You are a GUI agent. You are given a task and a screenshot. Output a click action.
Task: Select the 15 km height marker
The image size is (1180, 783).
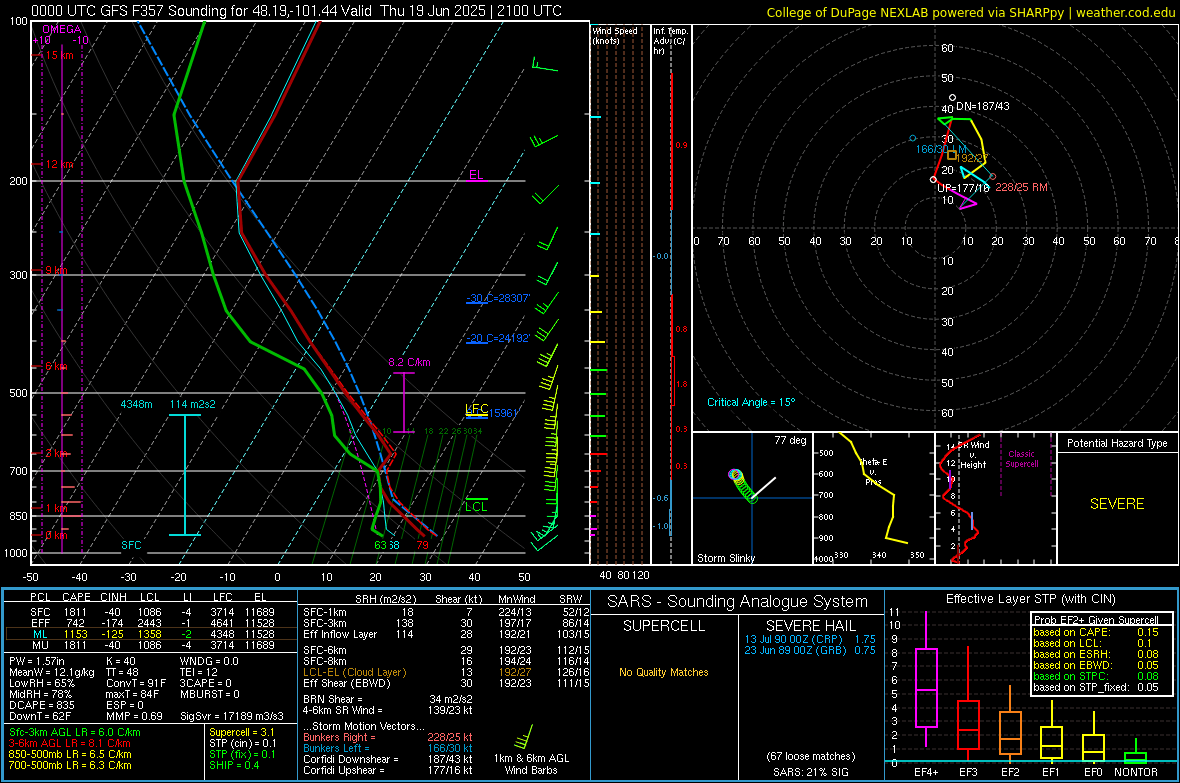coord(59,55)
